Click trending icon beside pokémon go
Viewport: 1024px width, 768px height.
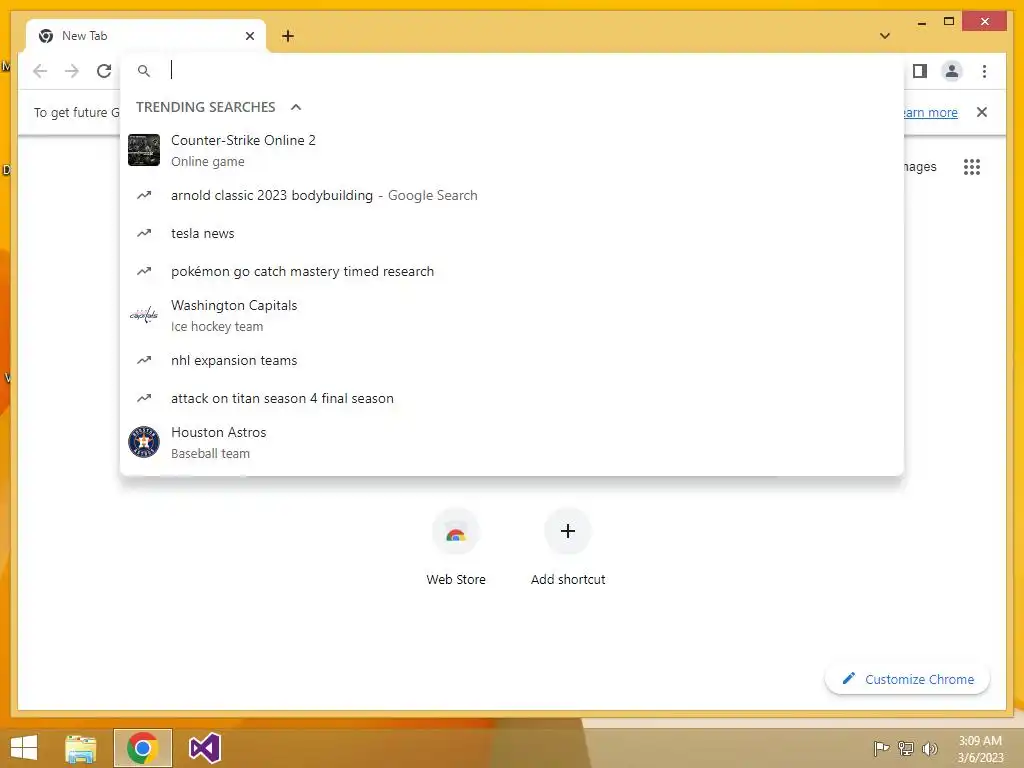[144, 271]
